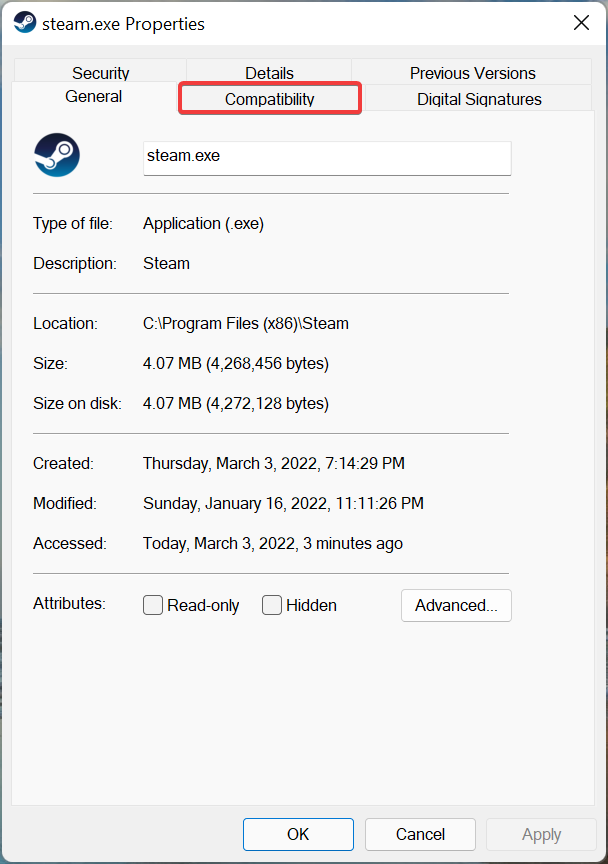This screenshot has height=864, width=608.
Task: Click the steam.exe file name field
Action: click(x=327, y=157)
